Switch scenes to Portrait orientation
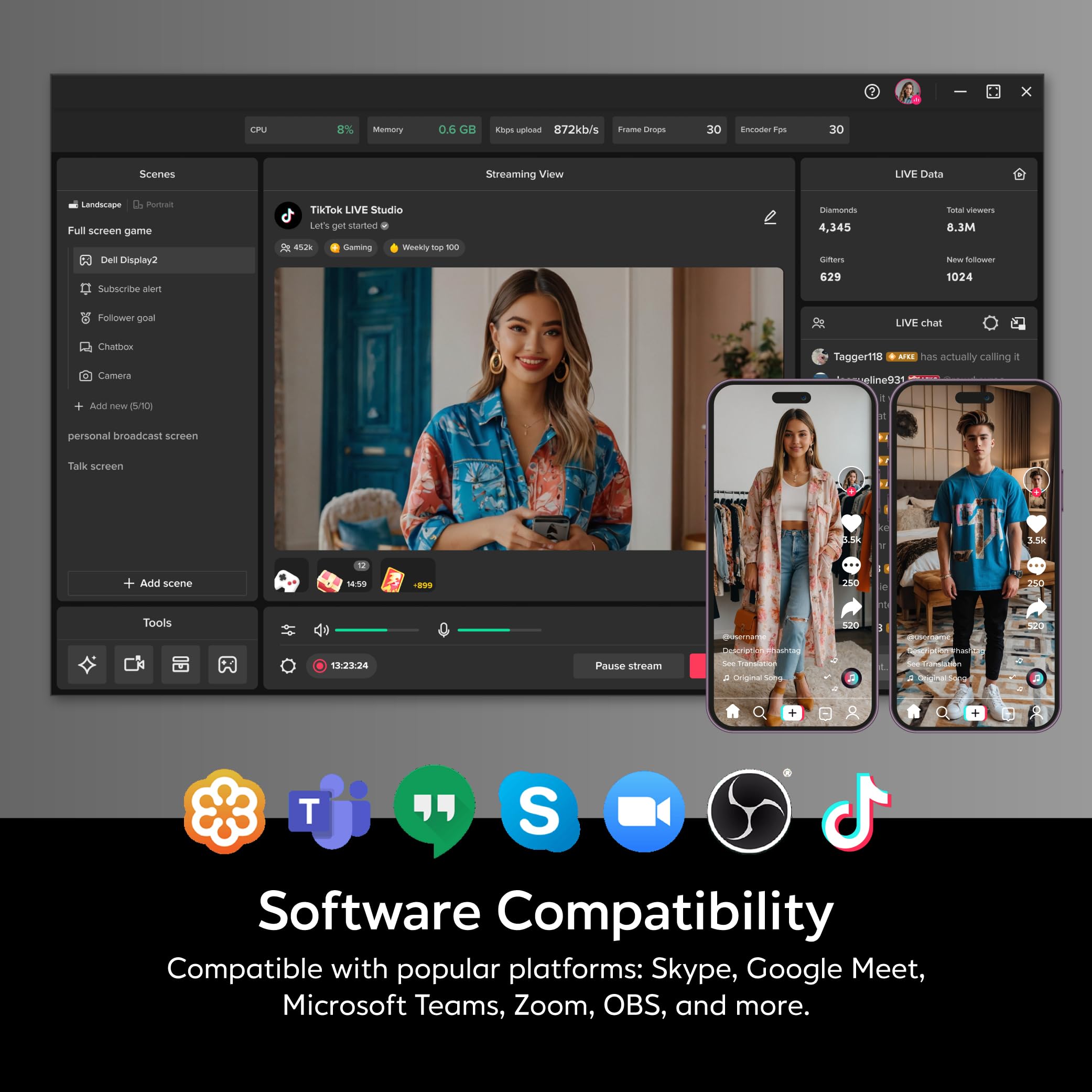The image size is (1092, 1092). click(153, 204)
